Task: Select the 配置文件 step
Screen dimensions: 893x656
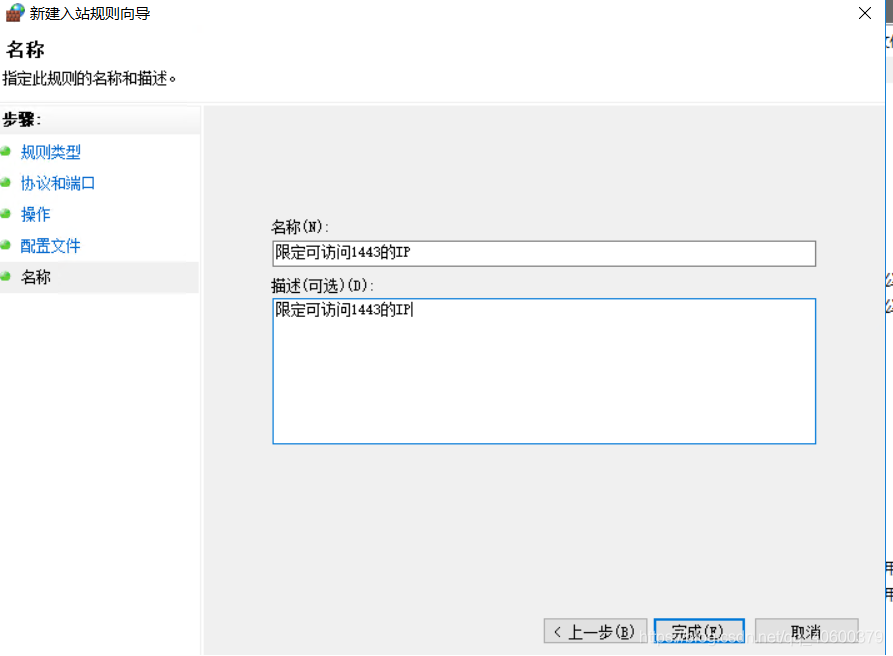Action: [50, 245]
